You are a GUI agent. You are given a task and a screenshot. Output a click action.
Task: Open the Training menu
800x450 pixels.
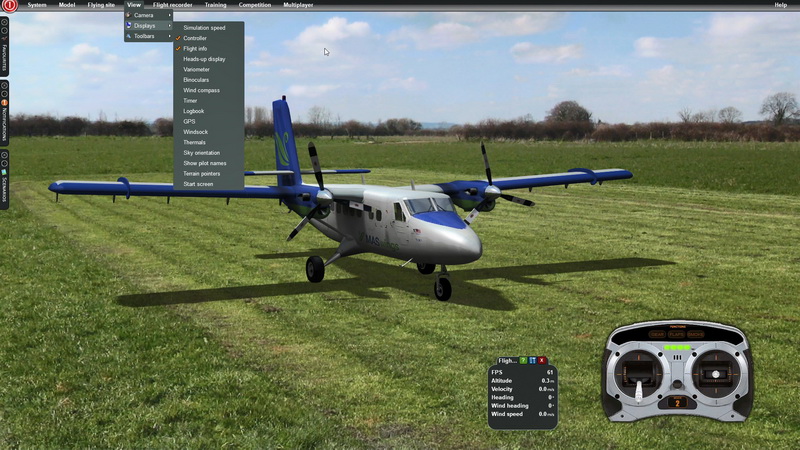[215, 5]
